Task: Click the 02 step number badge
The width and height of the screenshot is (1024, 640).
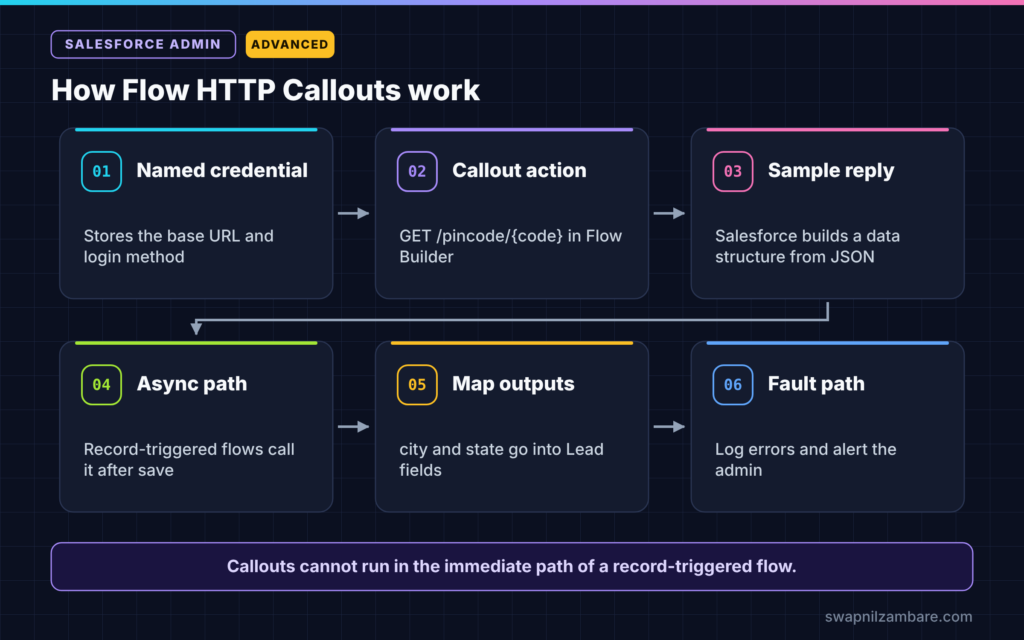Action: 417,171
